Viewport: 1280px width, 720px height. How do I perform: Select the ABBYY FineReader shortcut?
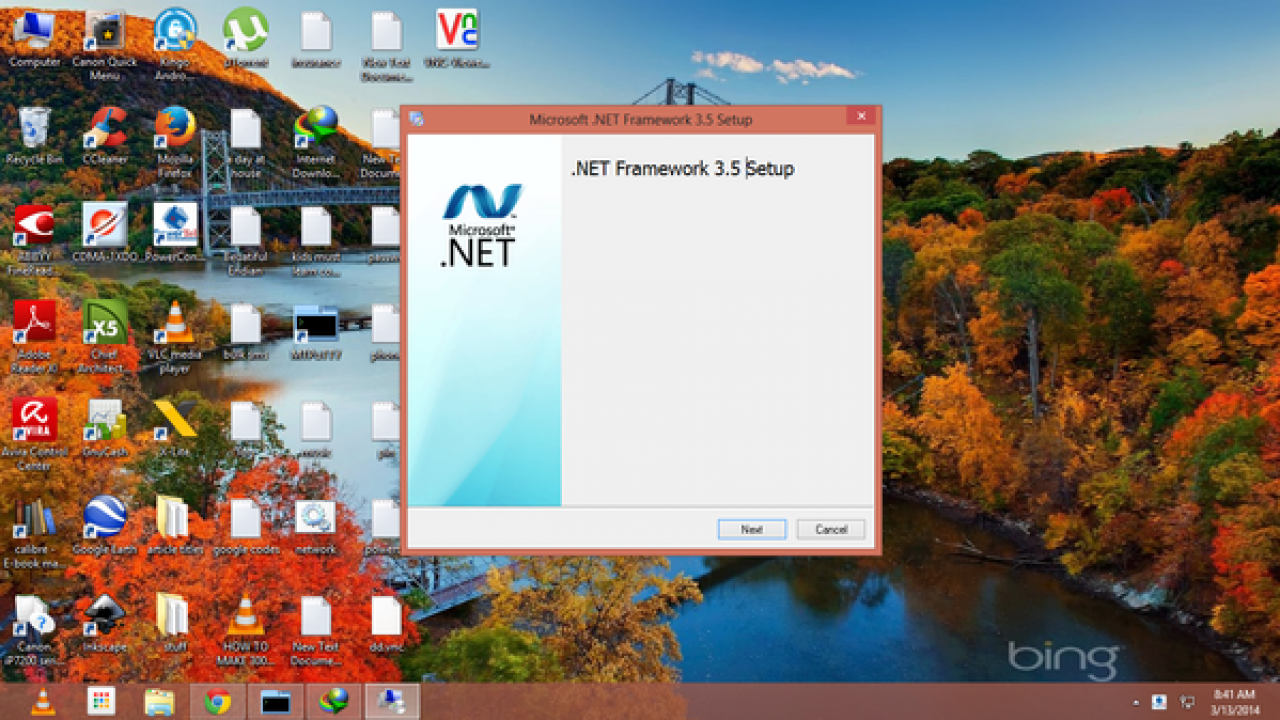pos(35,240)
